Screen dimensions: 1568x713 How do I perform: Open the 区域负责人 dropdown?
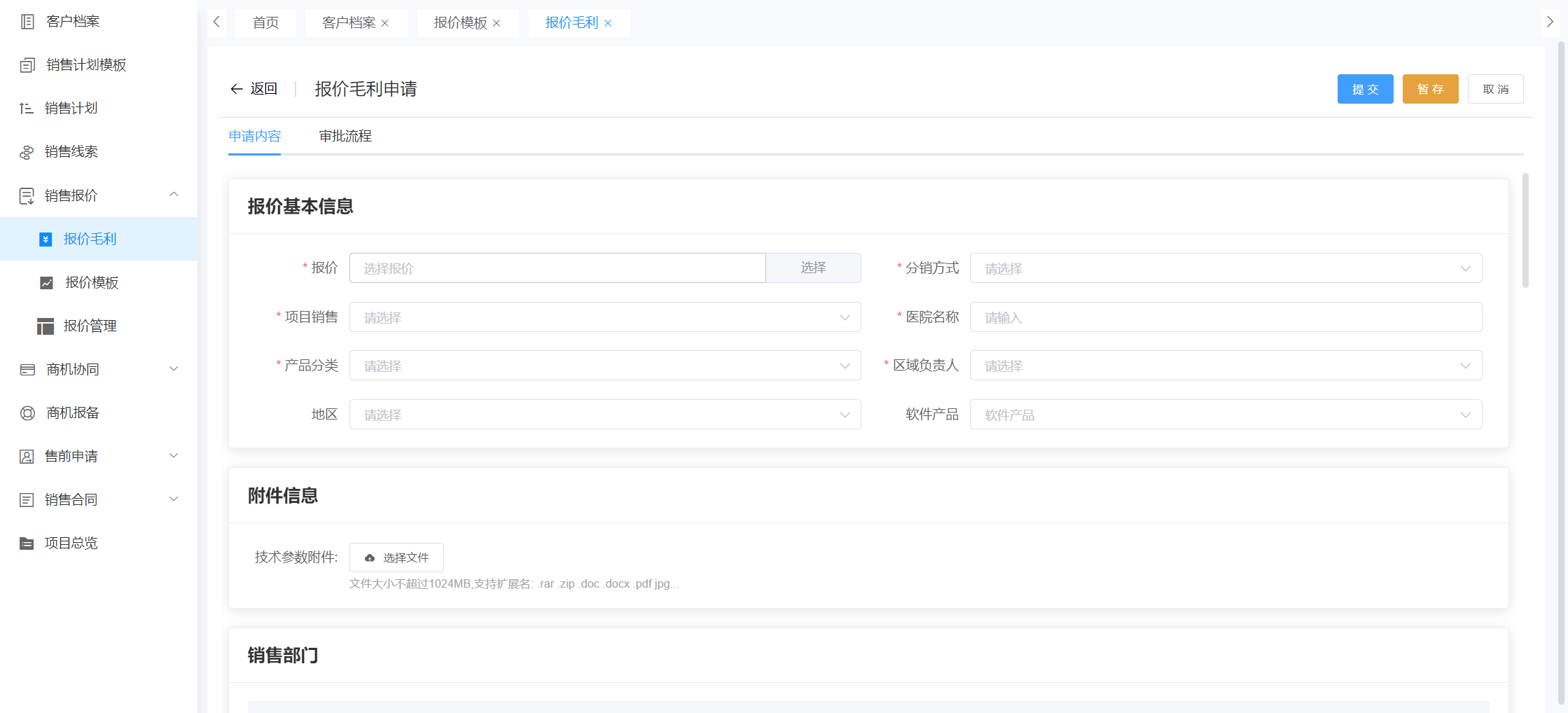1225,366
